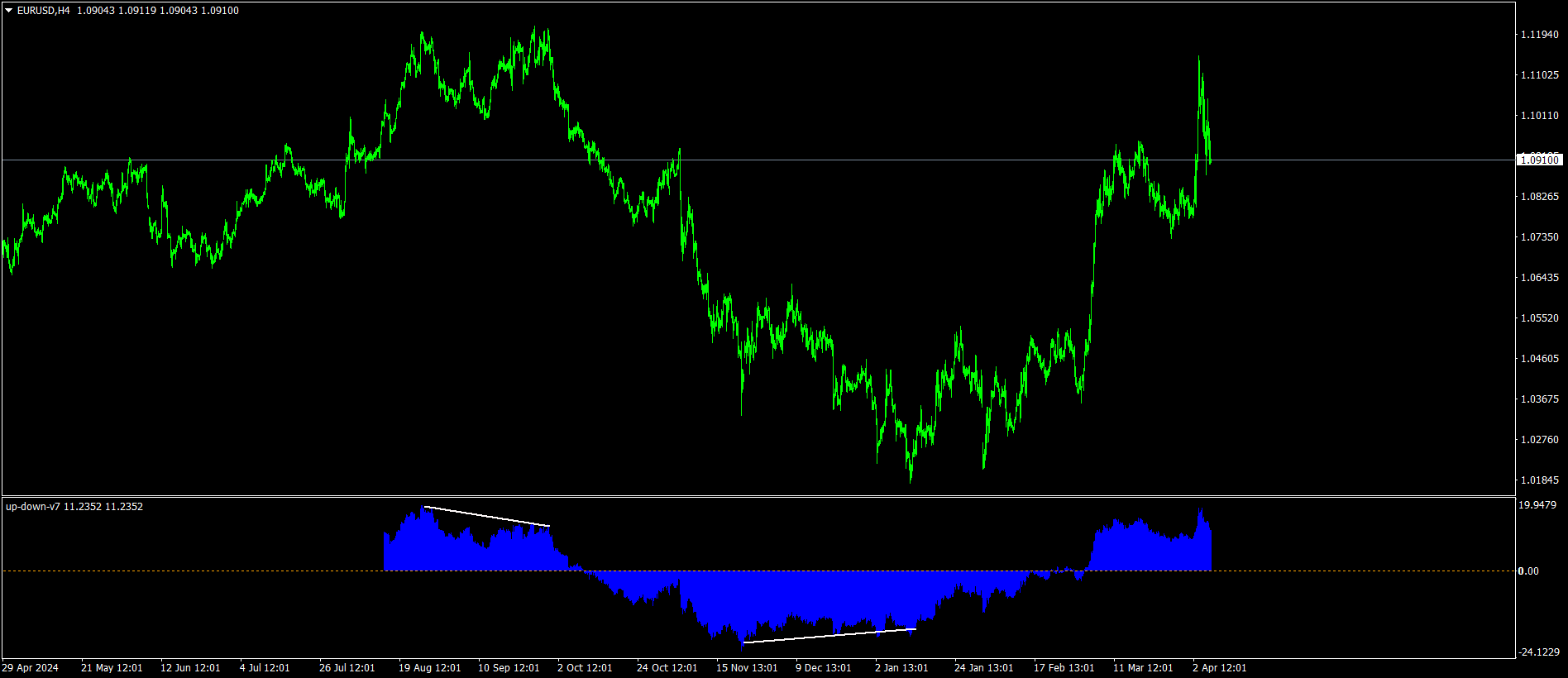Click the 9 Dec 13:01 time label
The image size is (1568, 678).
click(x=824, y=667)
